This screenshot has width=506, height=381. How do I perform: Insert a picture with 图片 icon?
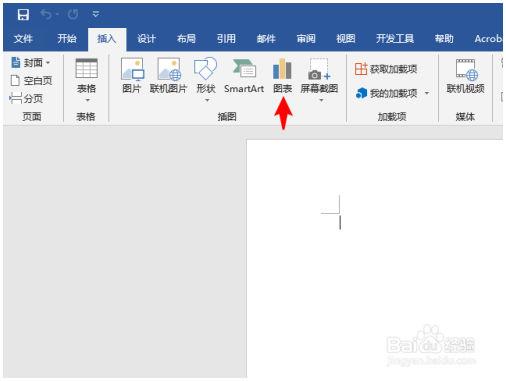pyautogui.click(x=132, y=75)
